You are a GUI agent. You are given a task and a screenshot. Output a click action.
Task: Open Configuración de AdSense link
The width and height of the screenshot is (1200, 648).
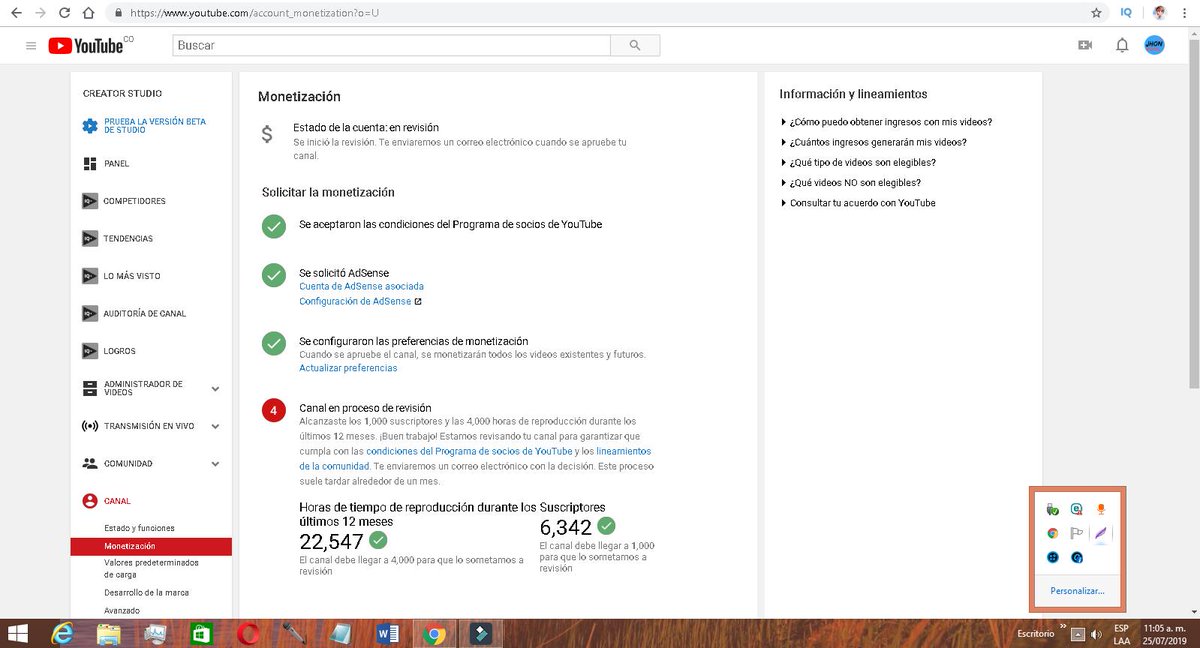click(355, 301)
